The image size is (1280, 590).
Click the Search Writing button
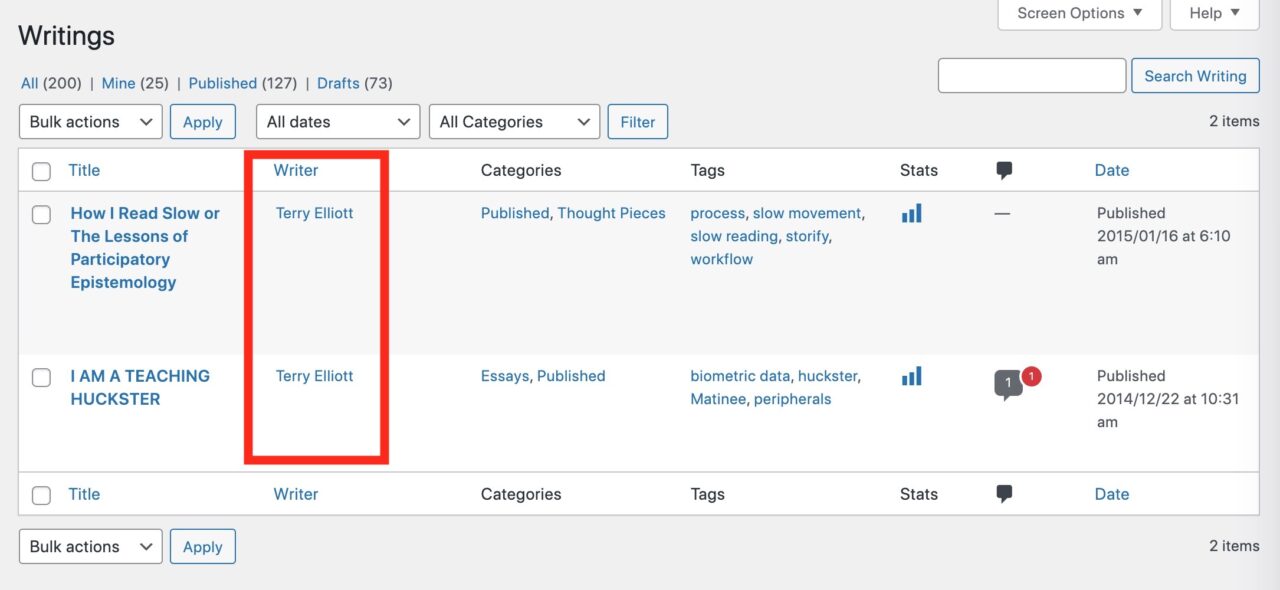click(1195, 76)
